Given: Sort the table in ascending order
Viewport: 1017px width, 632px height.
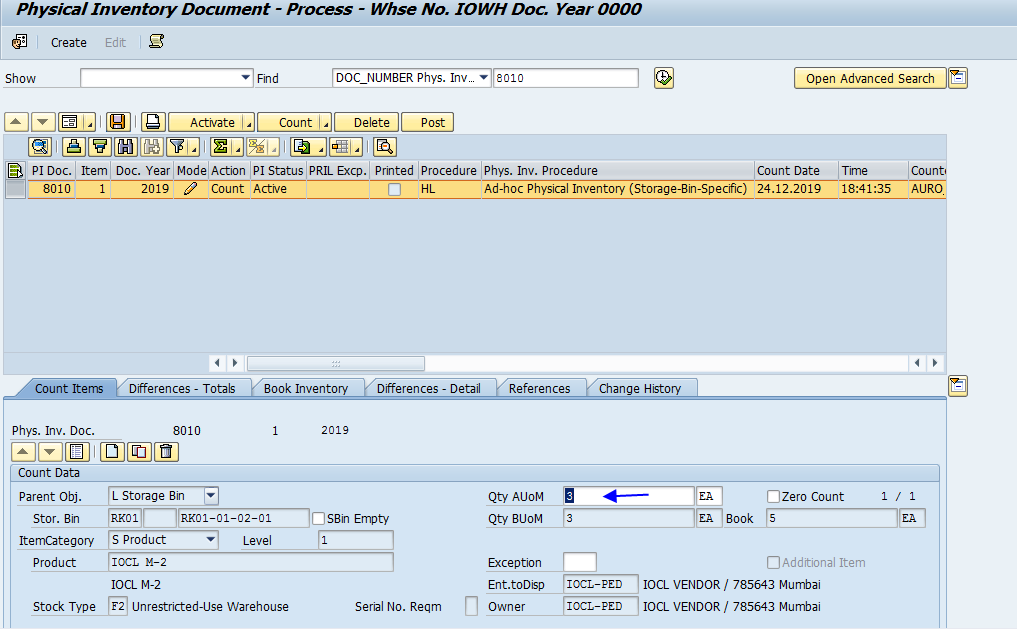Looking at the screenshot, I should pyautogui.click(x=74, y=147).
